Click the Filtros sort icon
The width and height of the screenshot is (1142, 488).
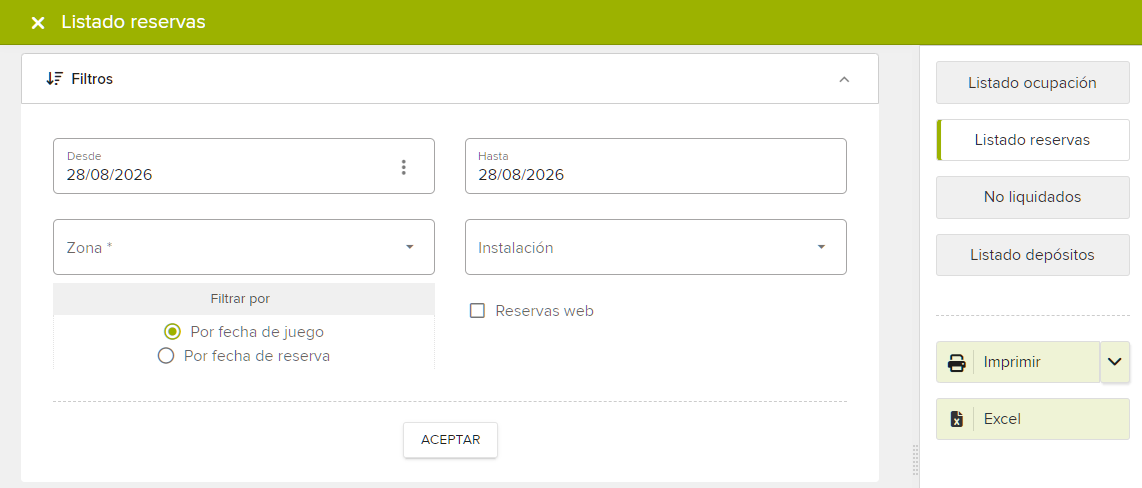click(x=55, y=79)
